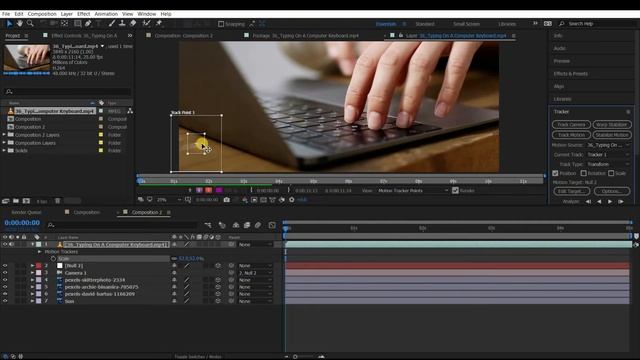Click the timeline layer search magnifier icon

[51, 225]
